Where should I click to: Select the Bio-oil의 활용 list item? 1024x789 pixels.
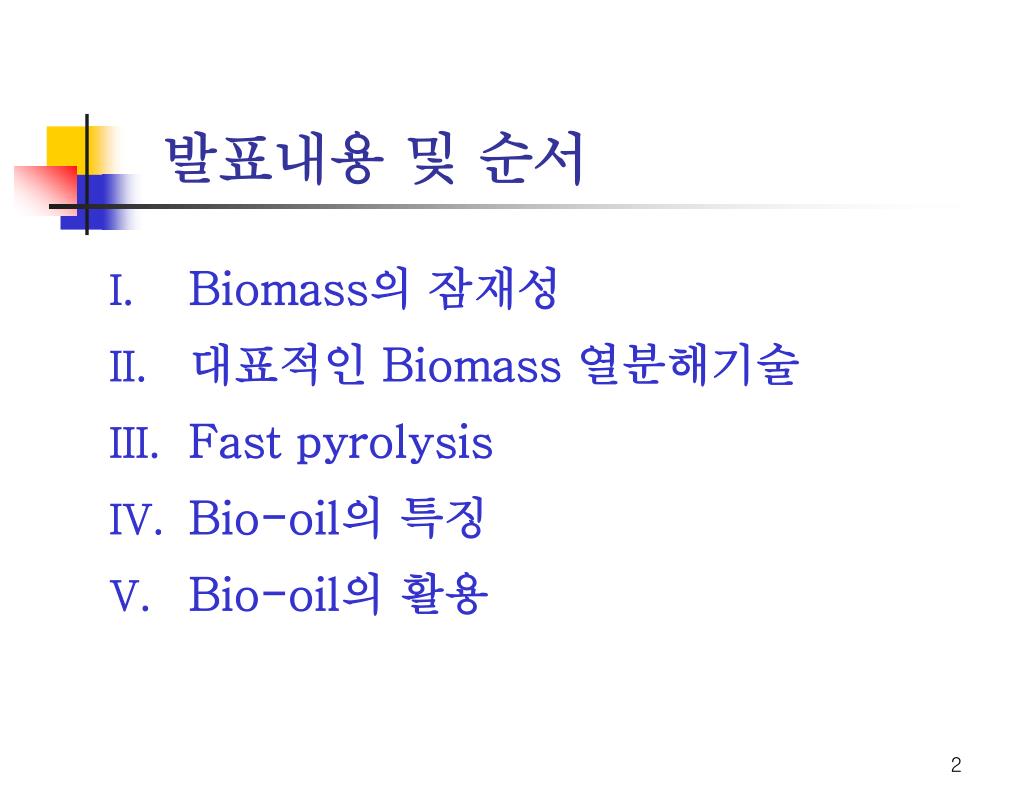pos(338,594)
